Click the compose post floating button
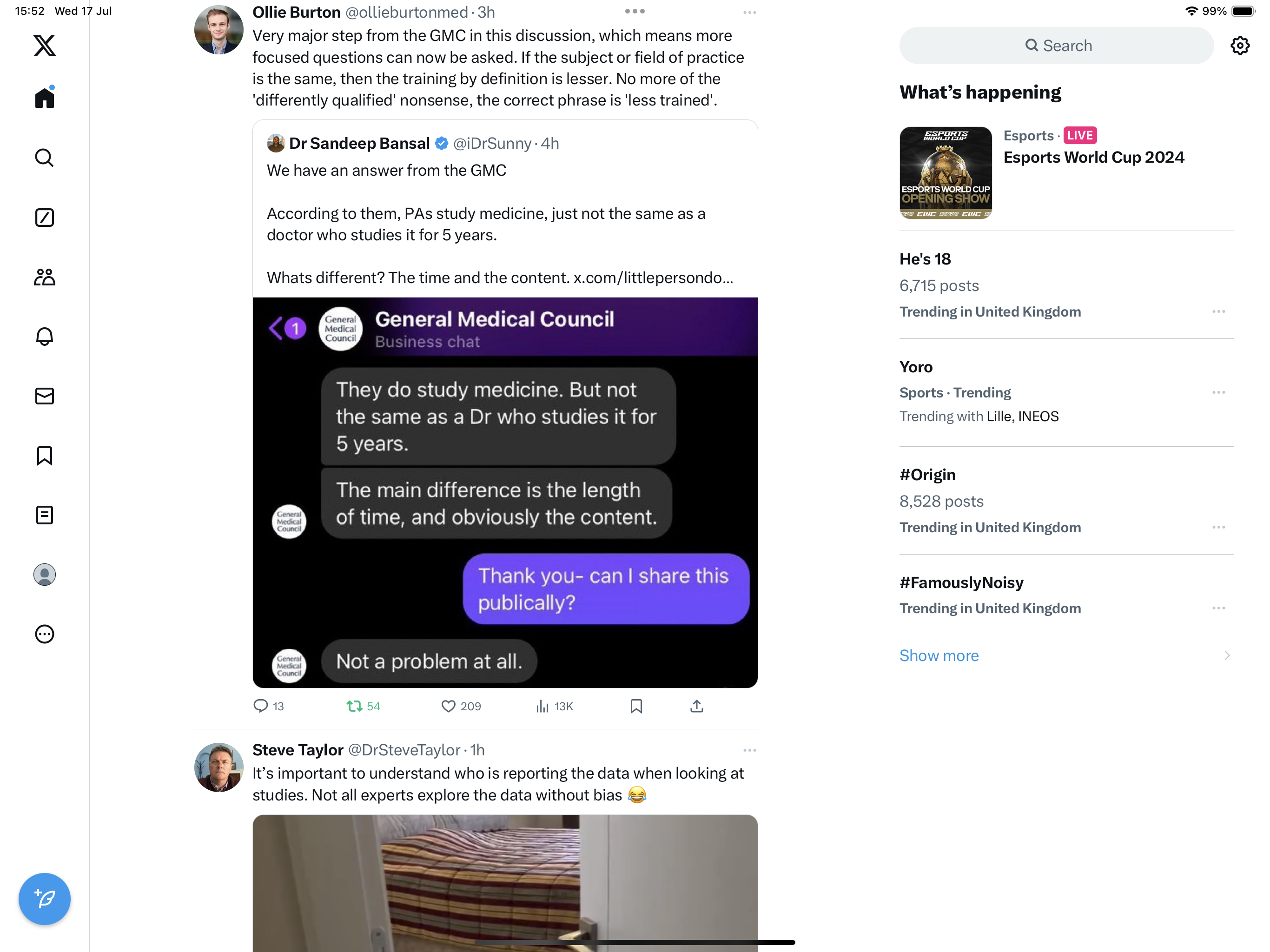Screen dimensions: 1270x952 tap(44, 899)
